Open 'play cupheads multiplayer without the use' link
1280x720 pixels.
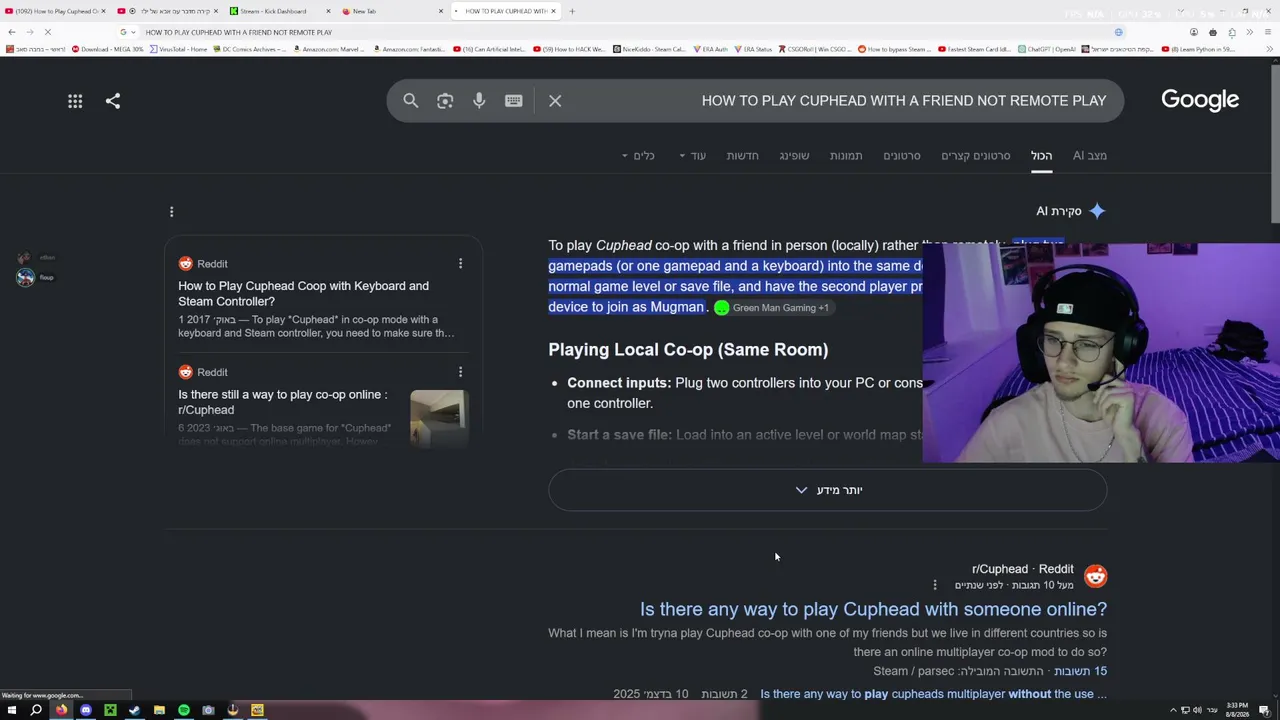click(x=933, y=694)
